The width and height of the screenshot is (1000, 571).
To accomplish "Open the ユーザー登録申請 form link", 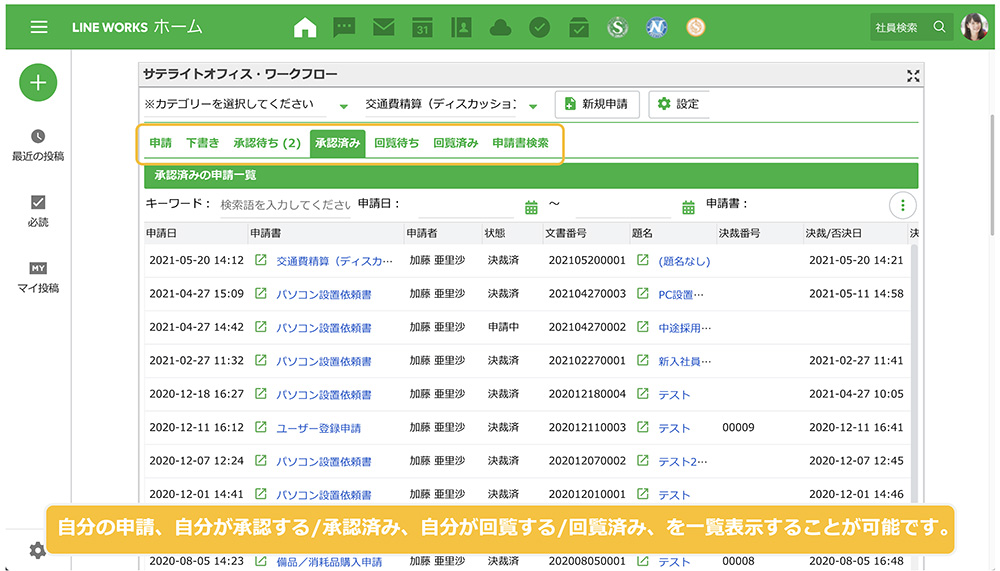I will pos(319,428).
